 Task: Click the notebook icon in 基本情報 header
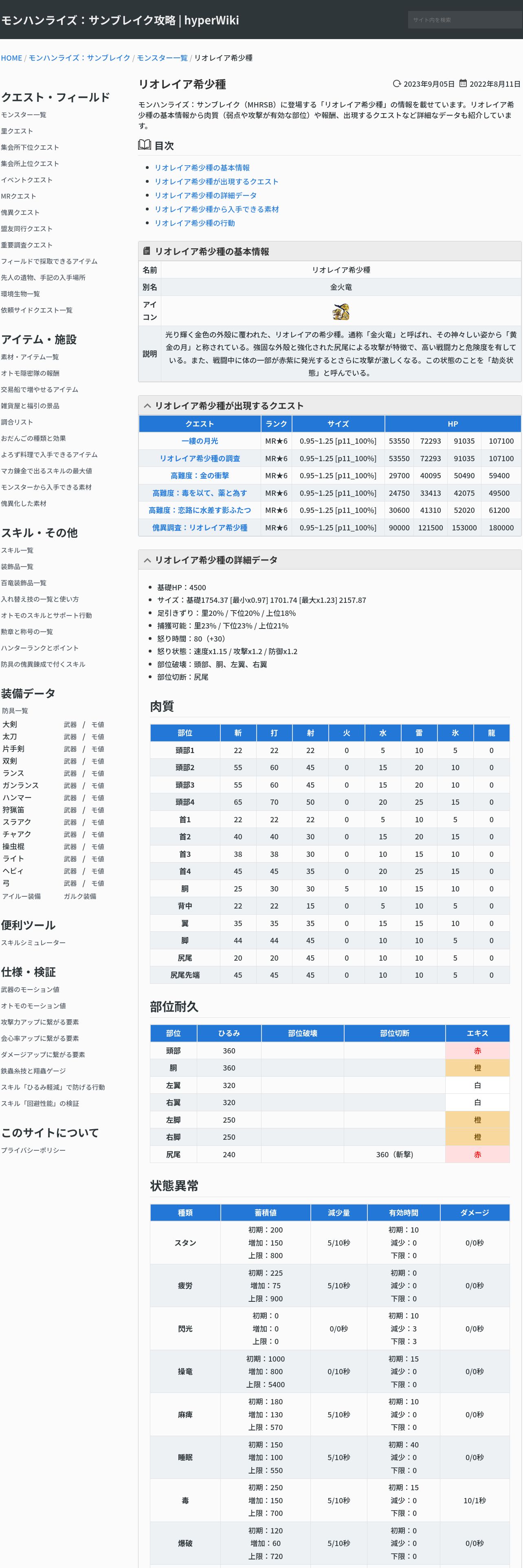(x=146, y=251)
